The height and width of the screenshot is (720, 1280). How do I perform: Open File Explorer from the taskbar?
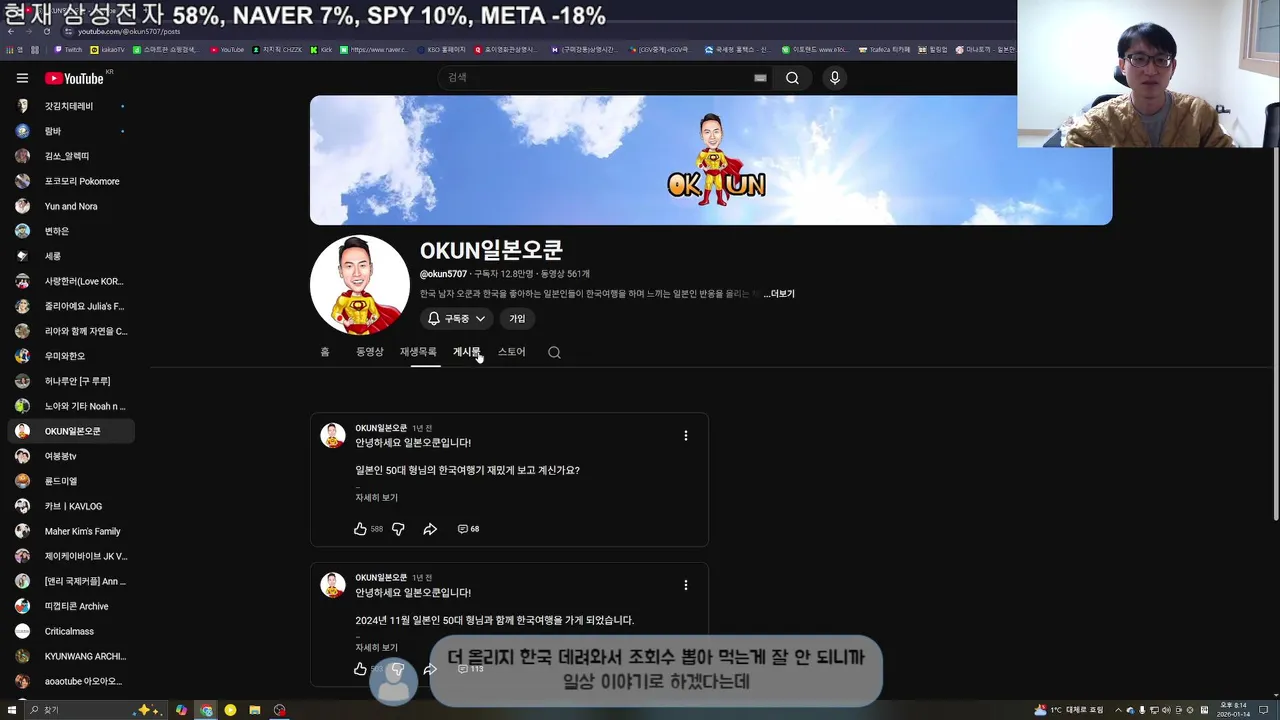(x=255, y=710)
